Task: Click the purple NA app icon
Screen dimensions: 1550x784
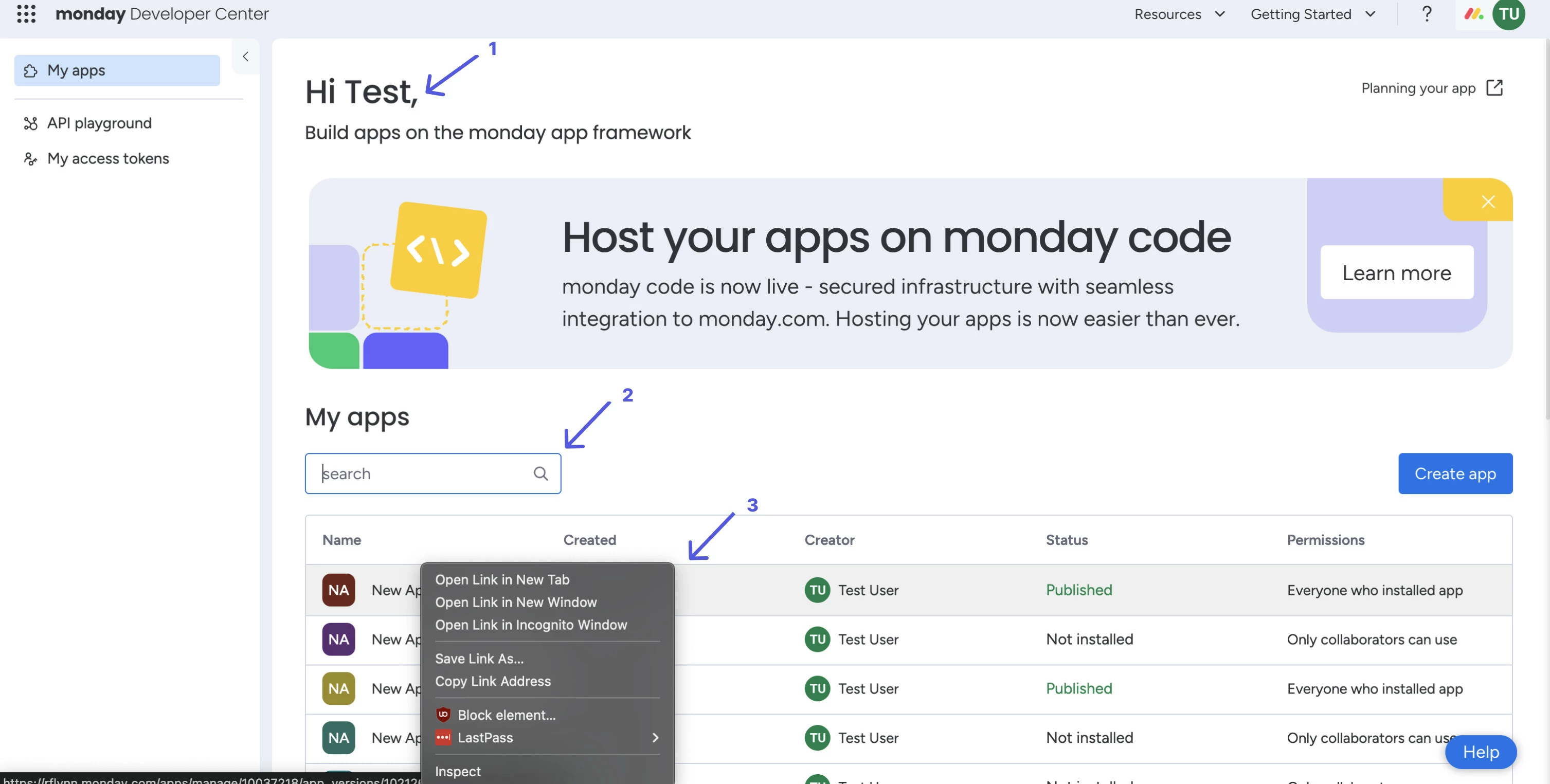Action: coord(338,639)
